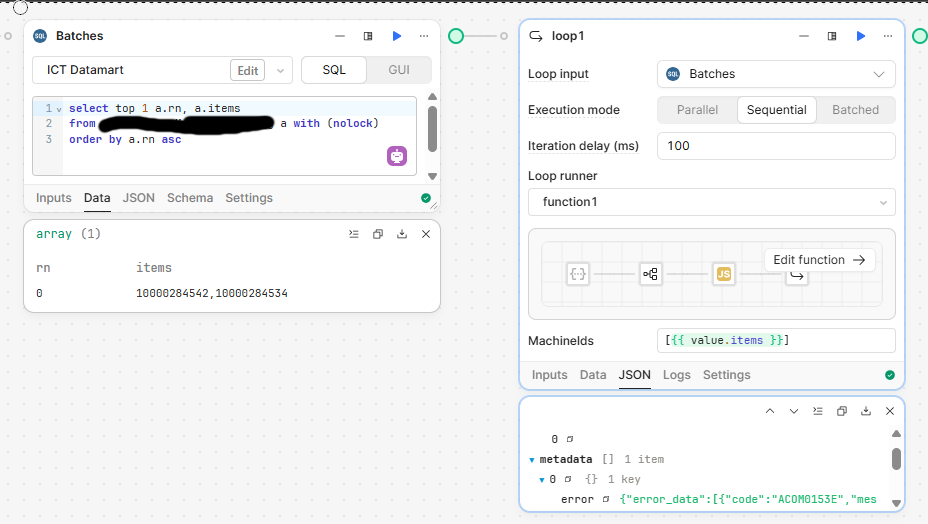Switch to the Logs tab in loop1
This screenshot has height=524, width=928.
pos(676,375)
